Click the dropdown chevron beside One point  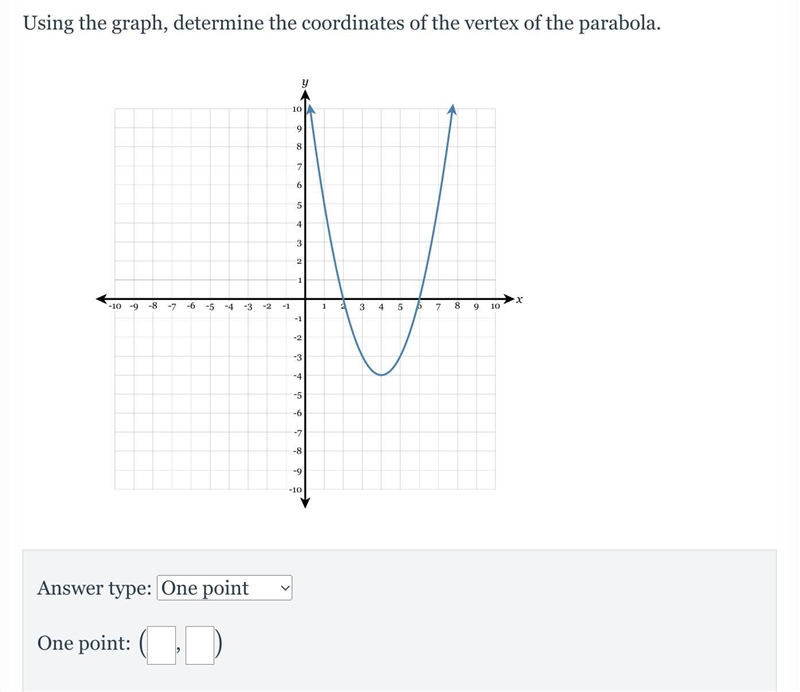point(285,588)
